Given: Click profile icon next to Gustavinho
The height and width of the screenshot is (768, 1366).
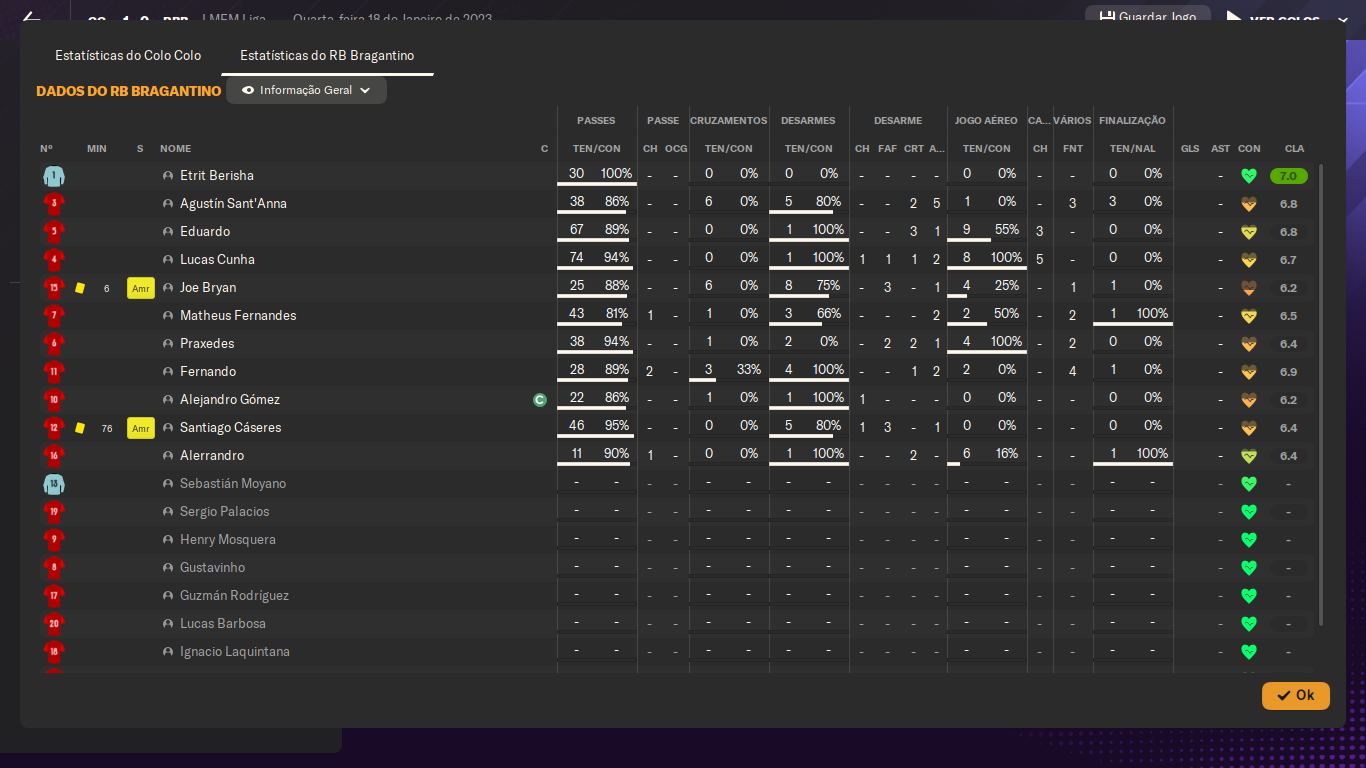Looking at the screenshot, I should tap(168, 568).
